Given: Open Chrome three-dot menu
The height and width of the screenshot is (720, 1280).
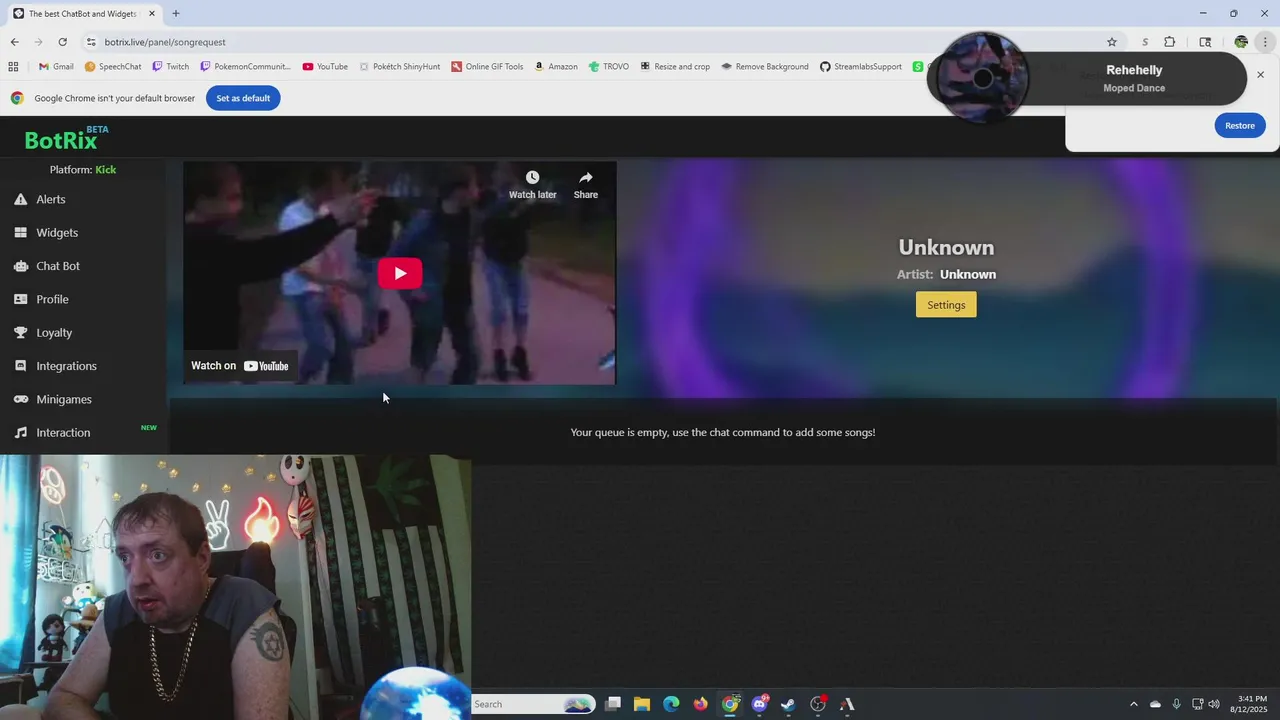Looking at the screenshot, I should 1265,42.
